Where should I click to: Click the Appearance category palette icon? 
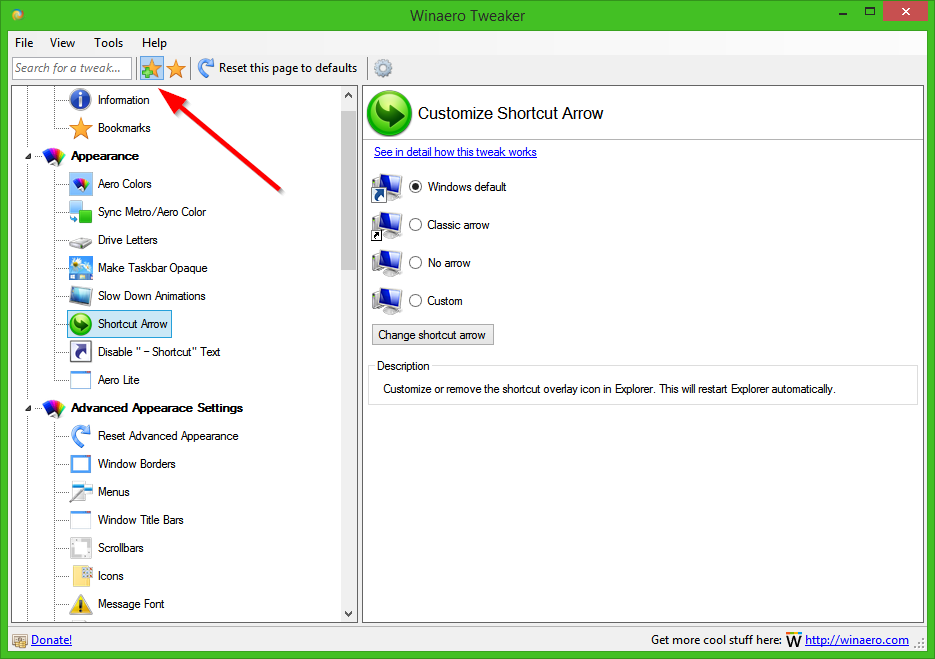54,156
